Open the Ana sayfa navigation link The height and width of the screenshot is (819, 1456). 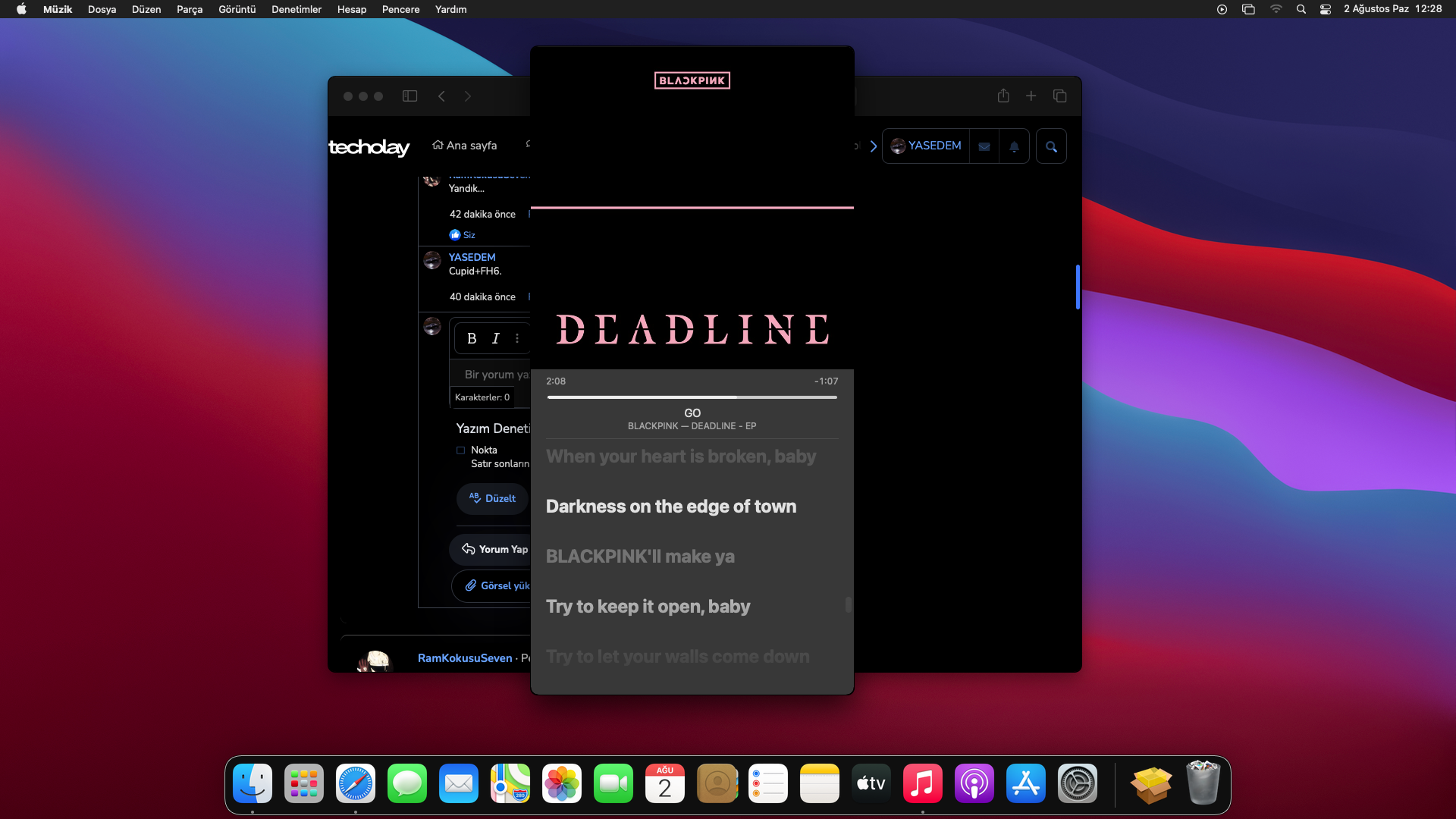[x=465, y=146]
